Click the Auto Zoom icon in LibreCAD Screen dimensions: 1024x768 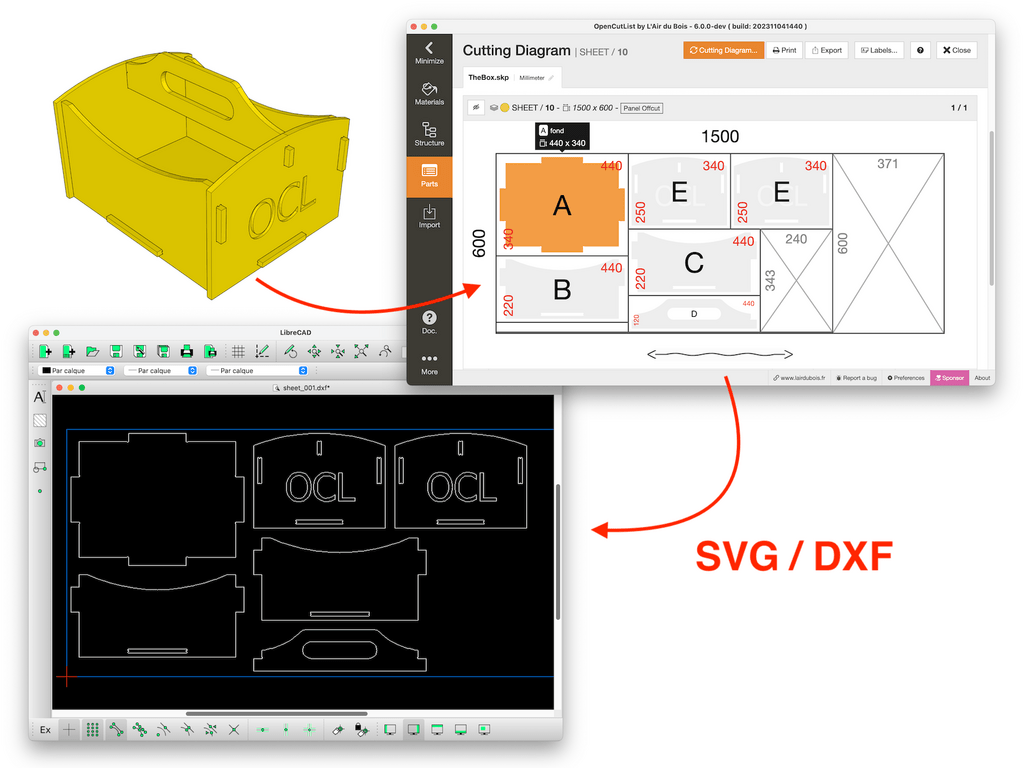(361, 351)
